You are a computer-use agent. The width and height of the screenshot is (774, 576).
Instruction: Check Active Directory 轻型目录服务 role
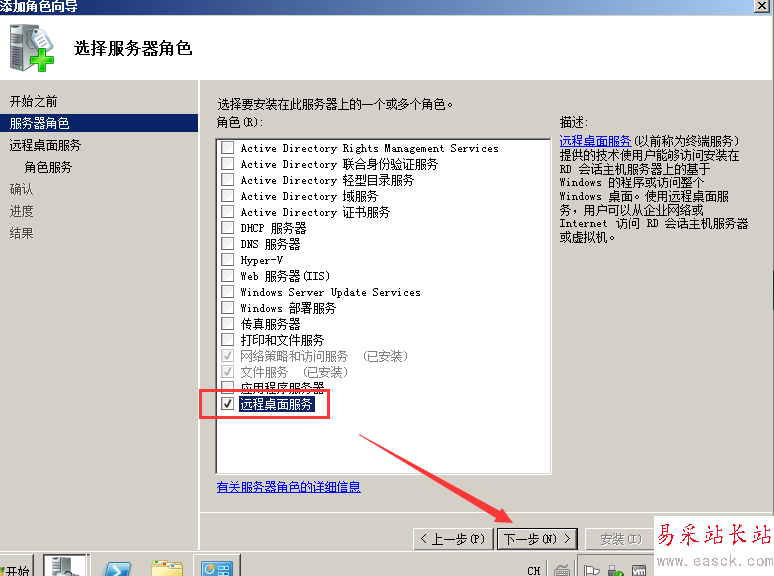[228, 179]
